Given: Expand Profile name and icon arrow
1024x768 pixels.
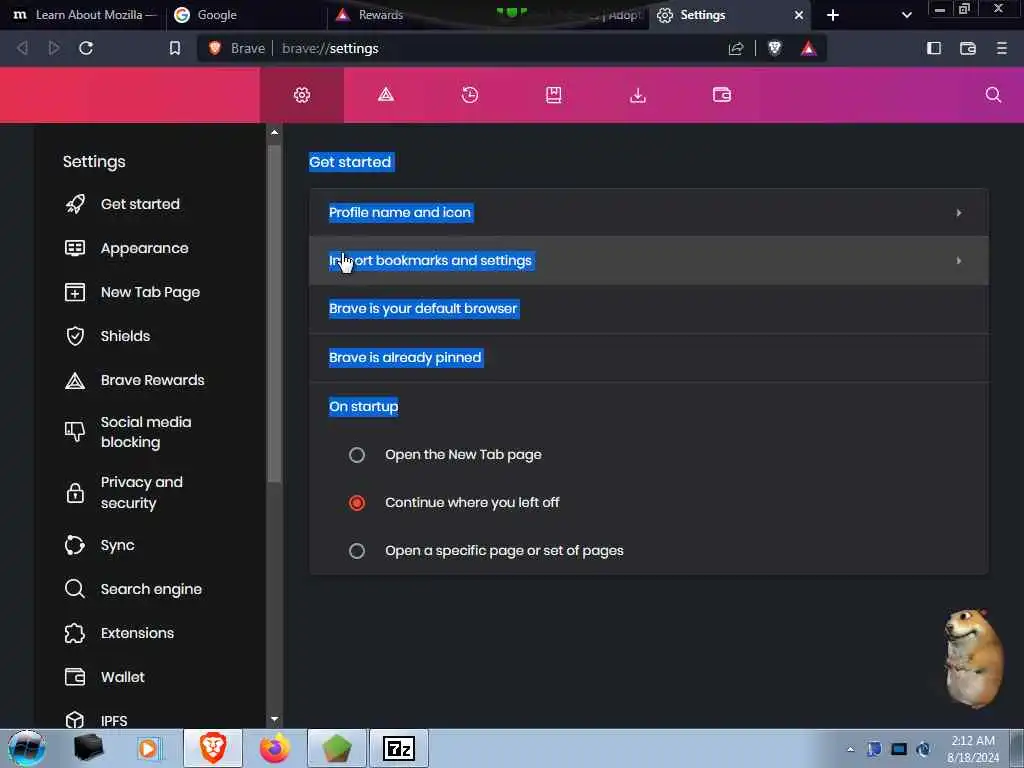Looking at the screenshot, I should 959,213.
